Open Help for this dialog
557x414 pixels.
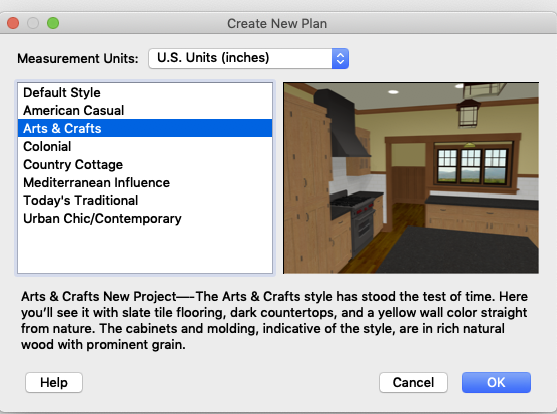[54, 382]
